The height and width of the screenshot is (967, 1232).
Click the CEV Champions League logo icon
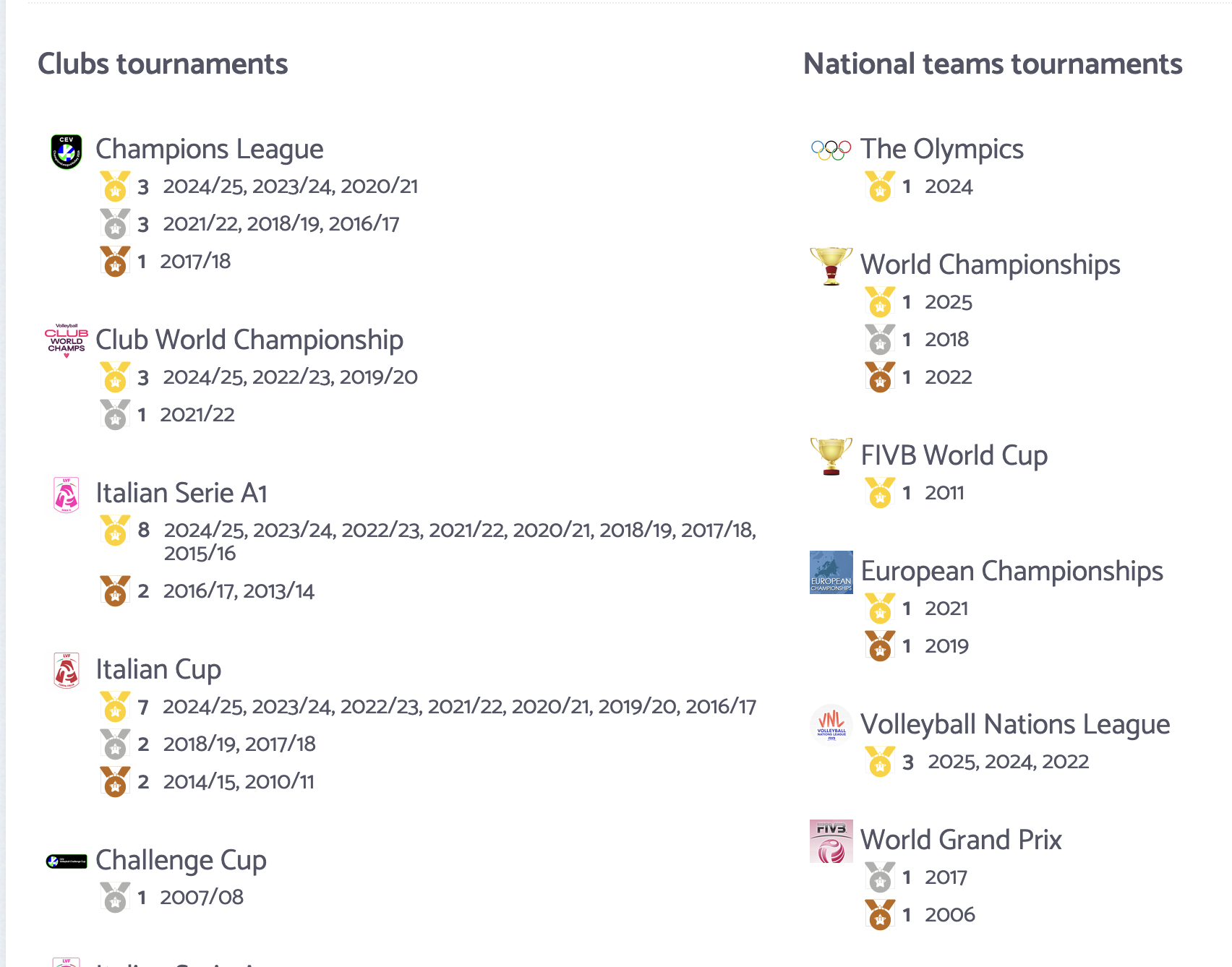pyautogui.click(x=67, y=151)
